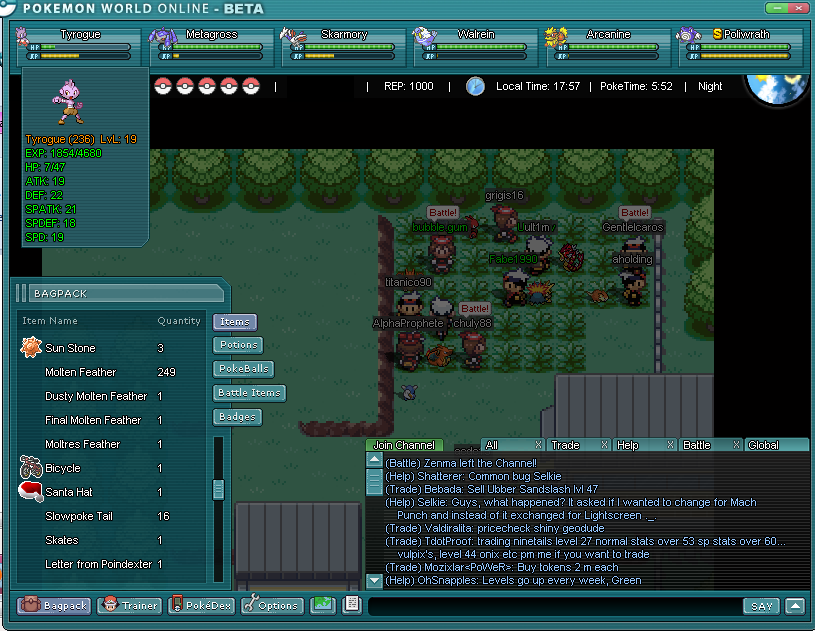Expand the chat with the up-arrow button
Screen dimensions: 816x632
click(795, 606)
